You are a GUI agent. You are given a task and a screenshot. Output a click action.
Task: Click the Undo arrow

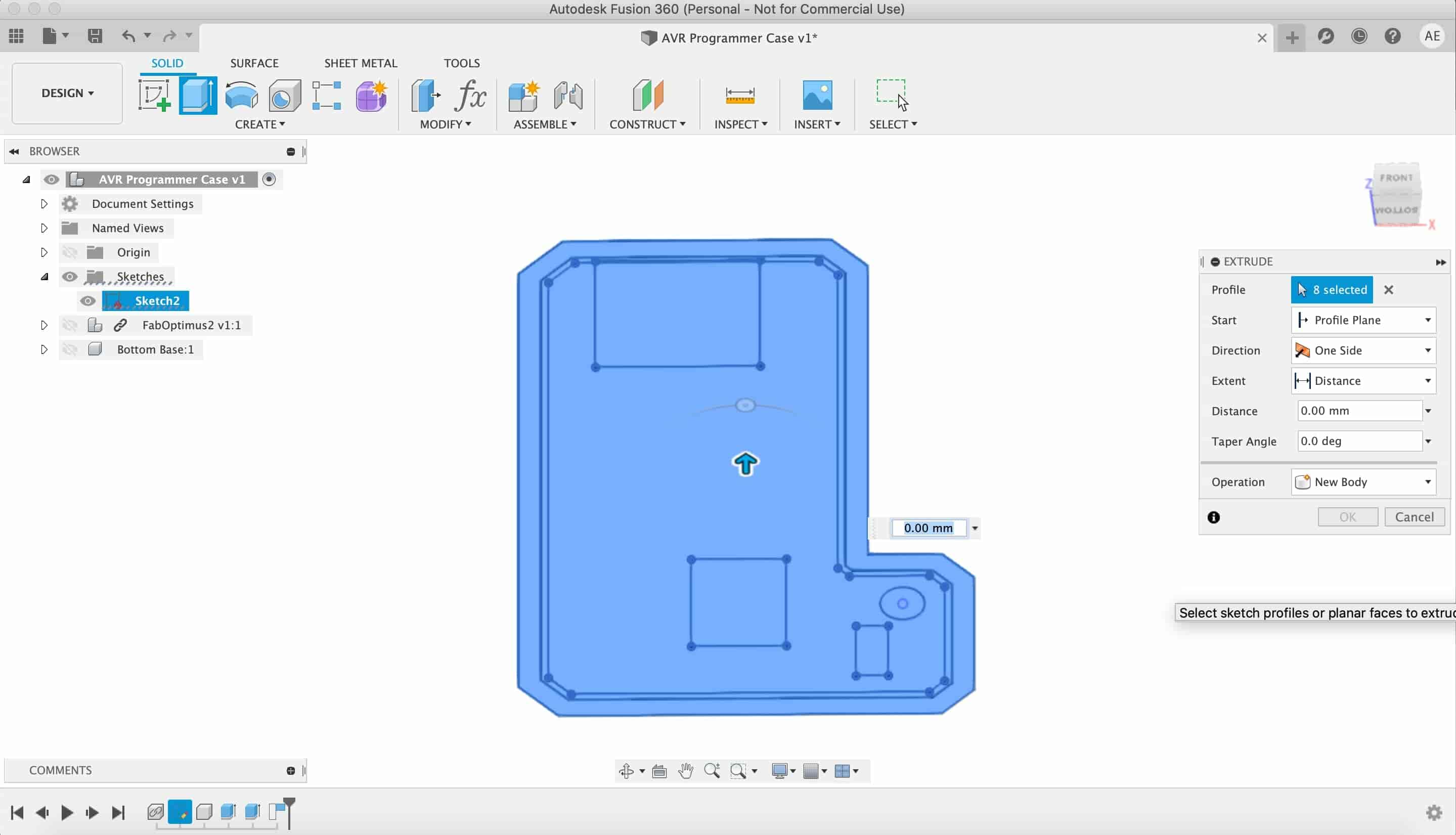tap(128, 36)
